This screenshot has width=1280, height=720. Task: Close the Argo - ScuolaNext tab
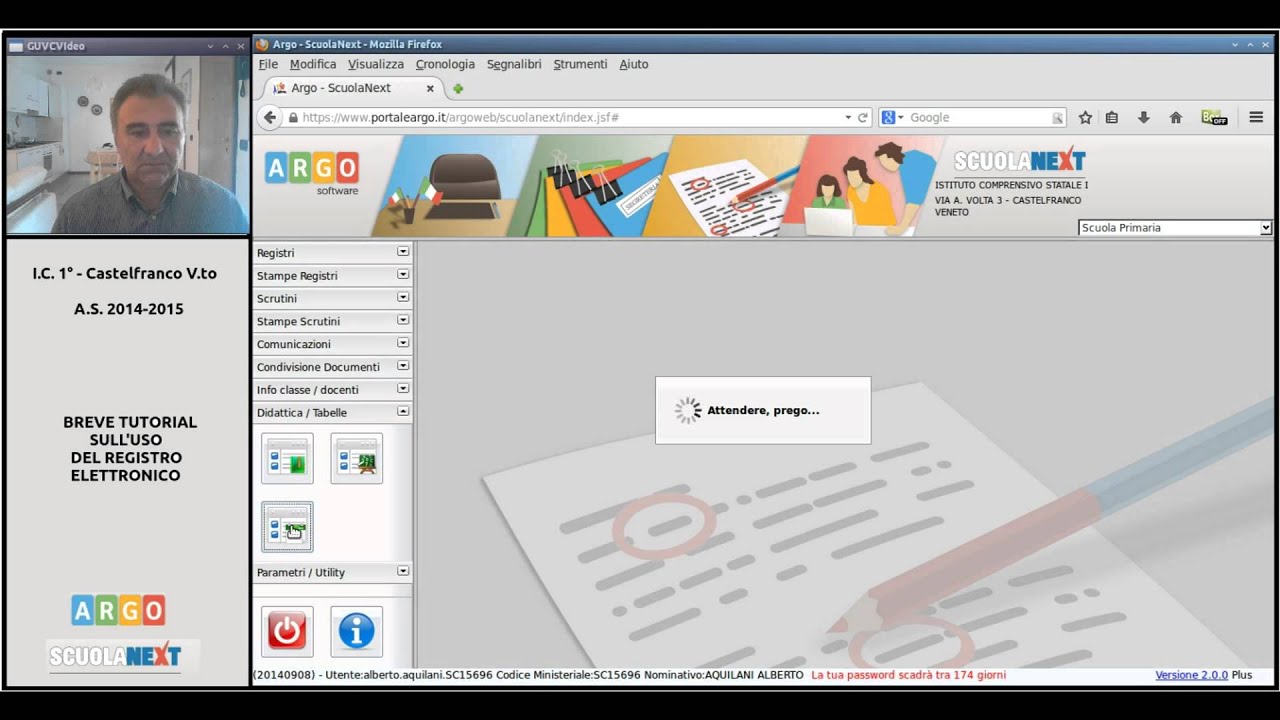tap(430, 88)
